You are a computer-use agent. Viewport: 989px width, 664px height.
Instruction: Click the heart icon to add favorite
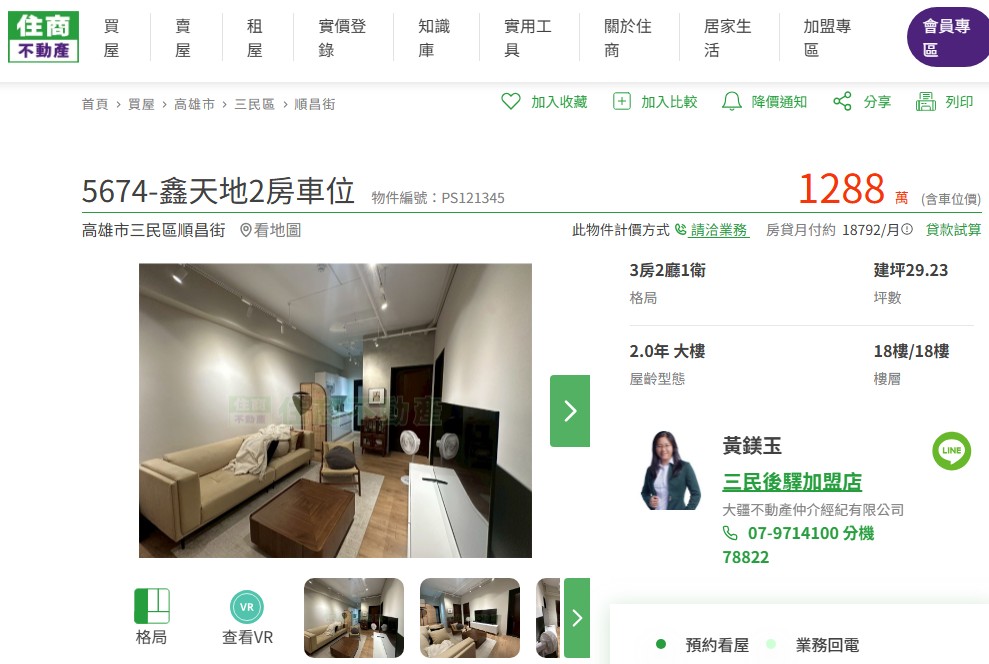coord(511,102)
